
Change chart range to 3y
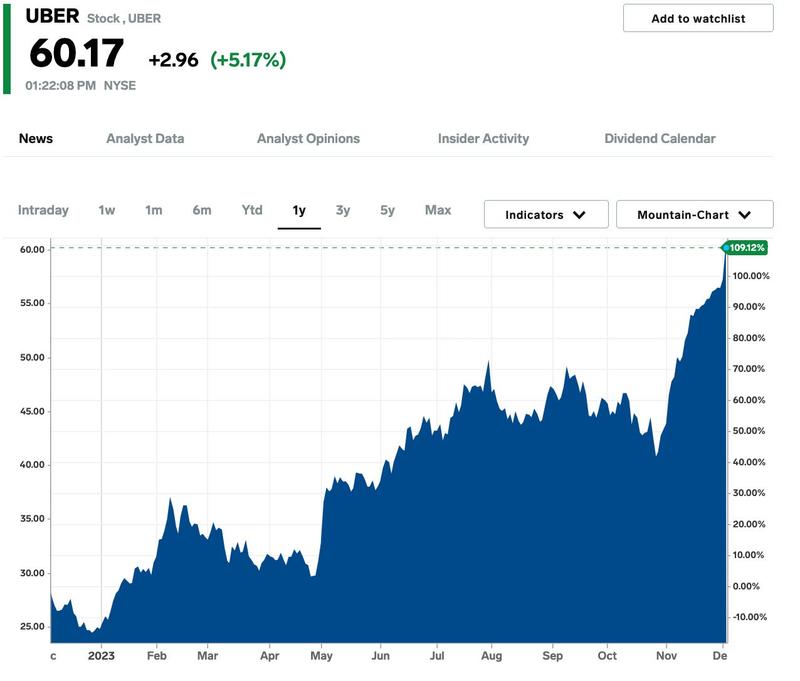tap(343, 210)
